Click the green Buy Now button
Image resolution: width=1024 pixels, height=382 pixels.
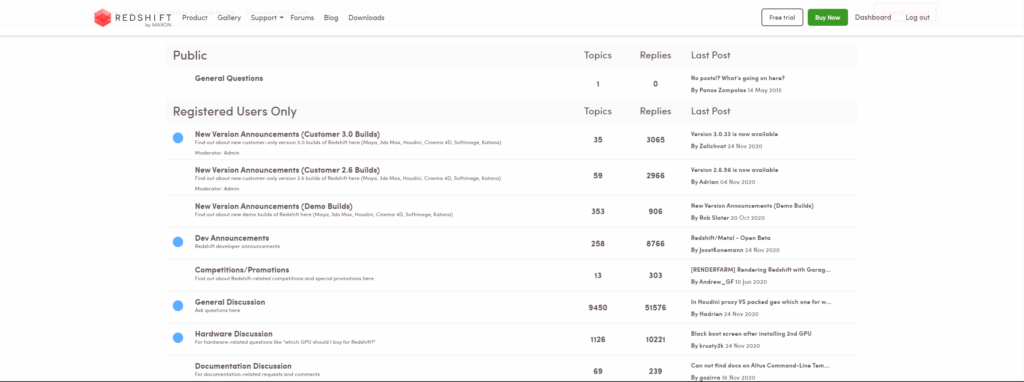click(x=827, y=18)
